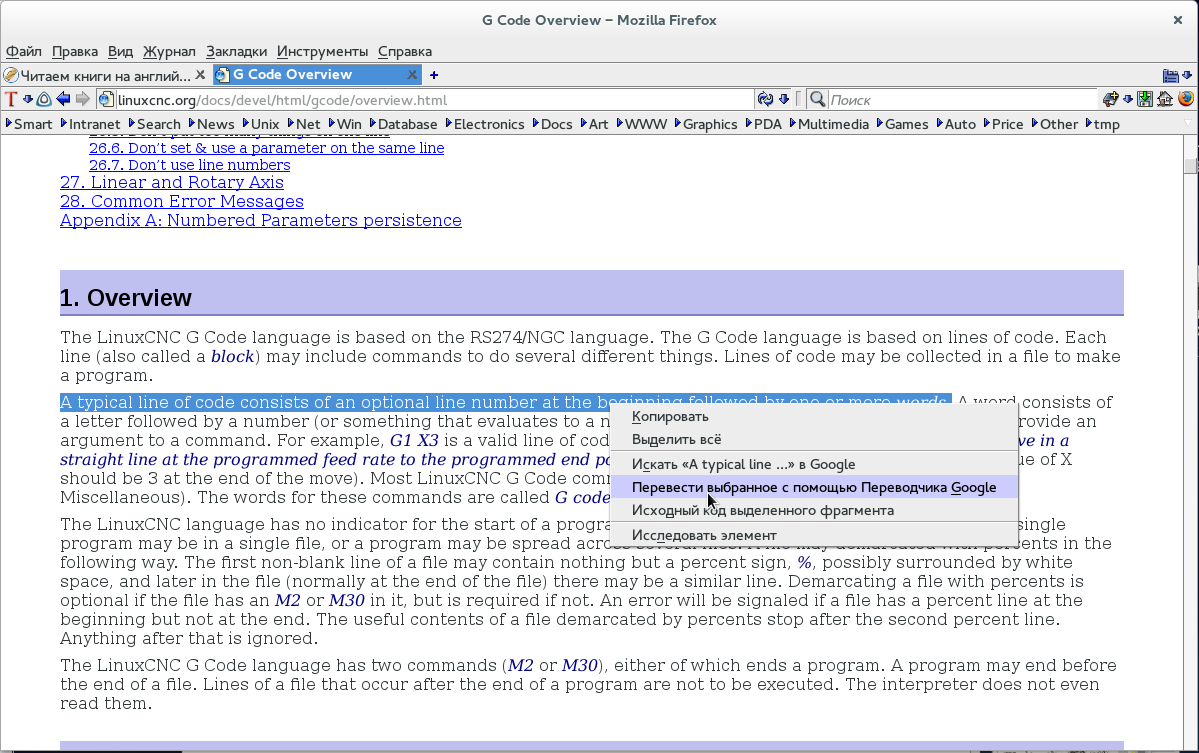Expand the Unix bookmarks folder
This screenshot has height=753, width=1199.
click(261, 124)
